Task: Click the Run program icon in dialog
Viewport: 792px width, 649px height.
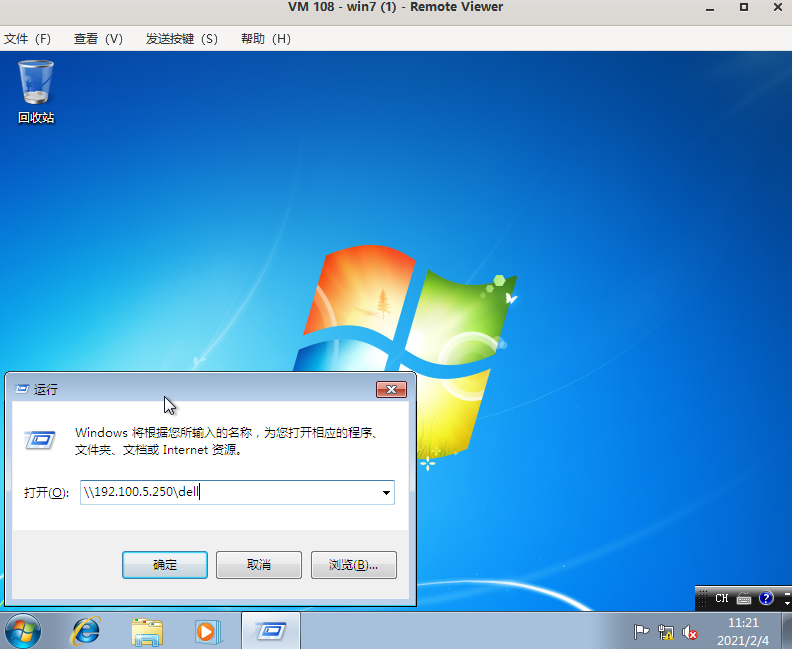Action: [40, 440]
